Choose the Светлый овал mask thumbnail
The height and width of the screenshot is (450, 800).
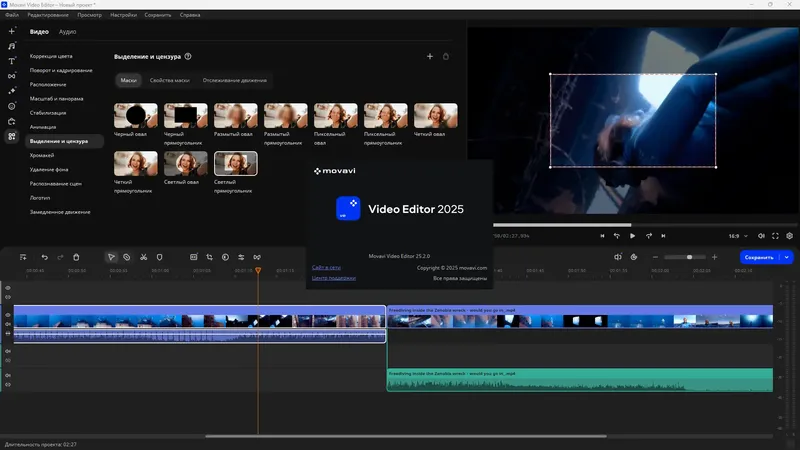click(186, 163)
